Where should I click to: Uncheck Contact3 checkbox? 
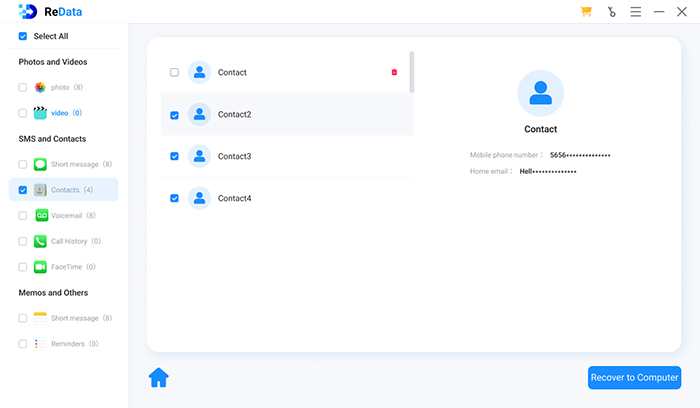(x=175, y=156)
